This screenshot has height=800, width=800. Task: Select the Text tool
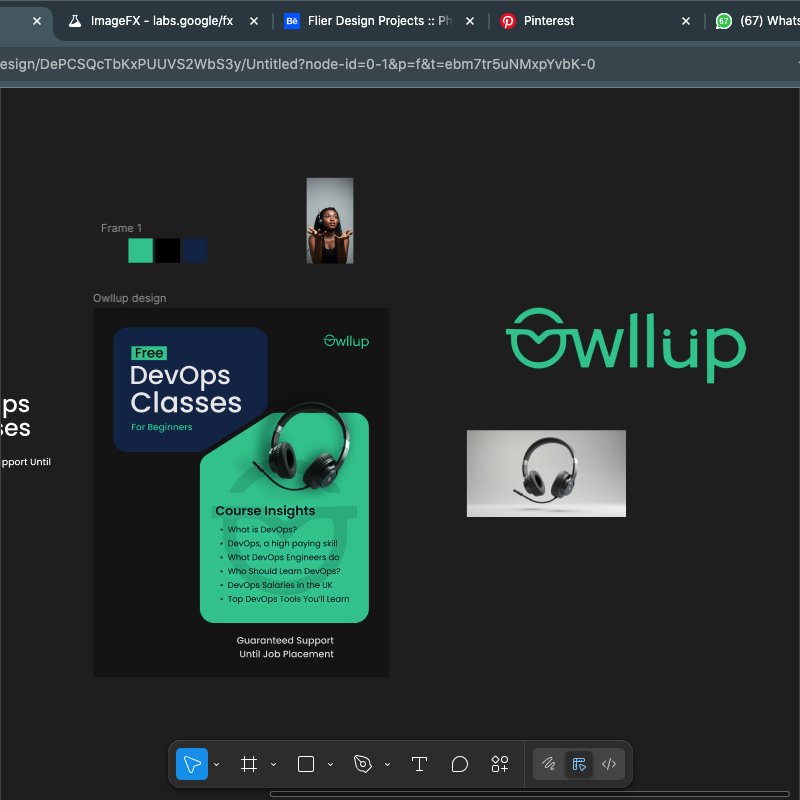coord(419,764)
